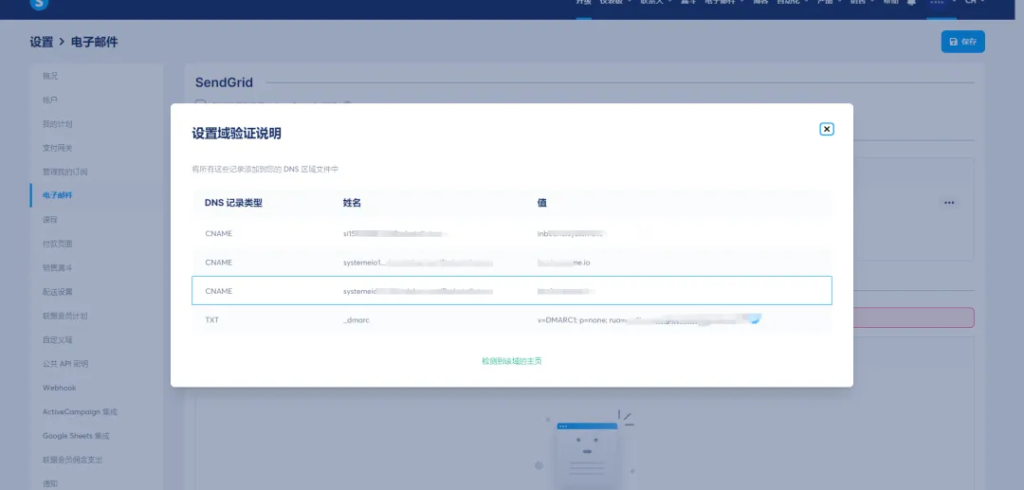Click the CNAME cell in the highlighted row
Viewport: 1024px width, 490px height.
pos(218,291)
